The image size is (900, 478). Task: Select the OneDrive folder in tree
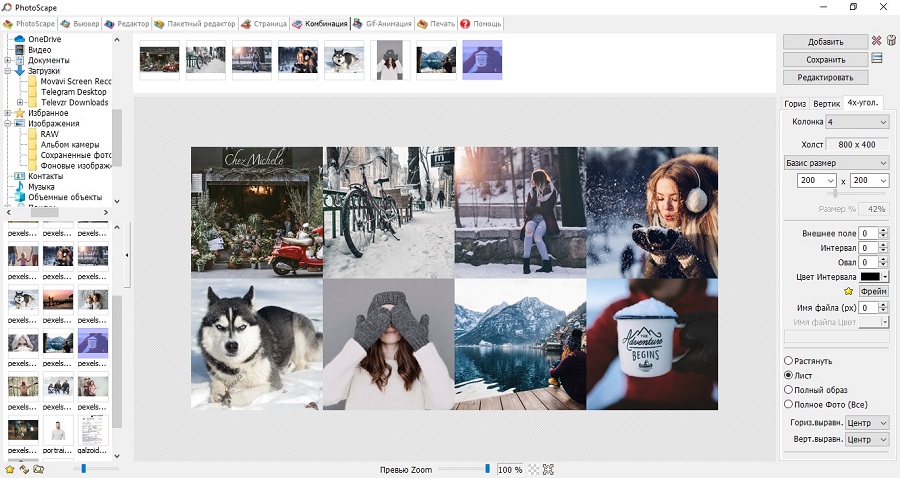[45, 39]
